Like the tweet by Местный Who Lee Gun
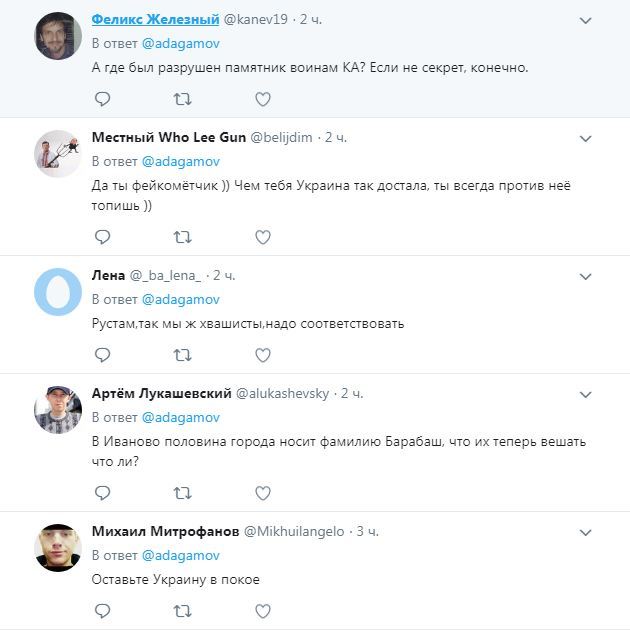This screenshot has height=632, width=630. [x=262, y=237]
